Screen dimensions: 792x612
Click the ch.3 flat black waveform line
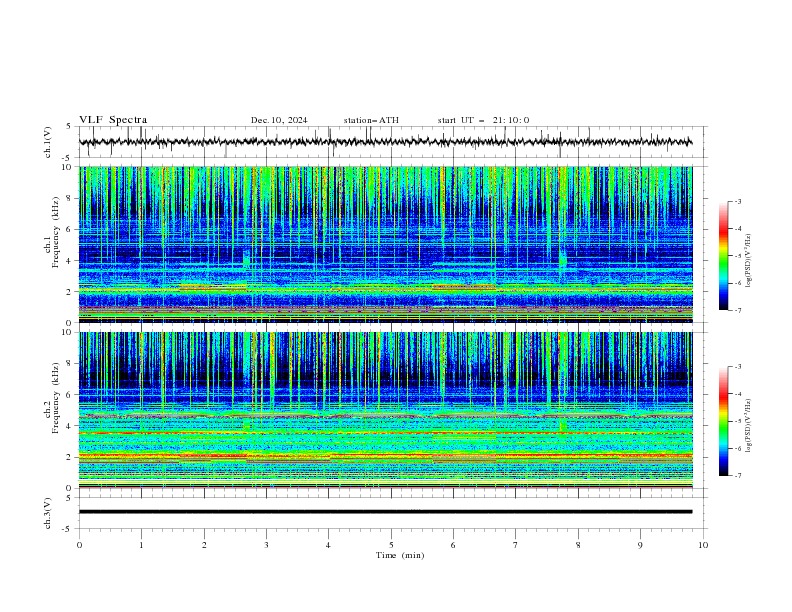(385, 512)
